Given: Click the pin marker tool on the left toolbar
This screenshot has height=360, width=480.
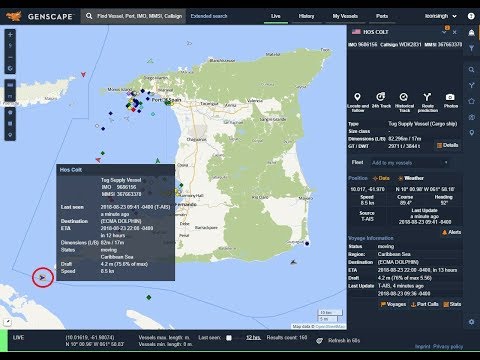Looking at the screenshot, I should 10,135.
